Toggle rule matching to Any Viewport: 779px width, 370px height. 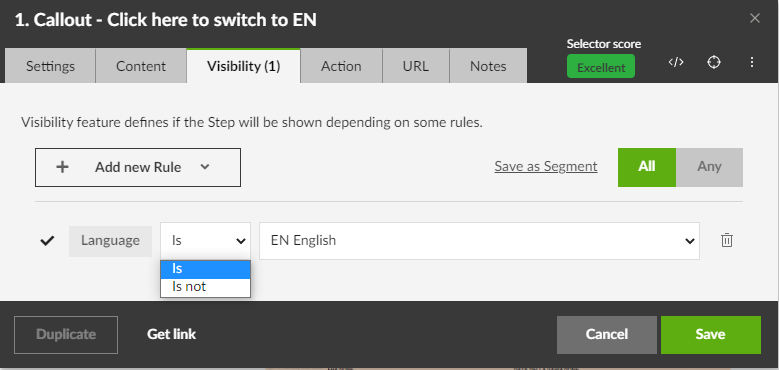[709, 167]
